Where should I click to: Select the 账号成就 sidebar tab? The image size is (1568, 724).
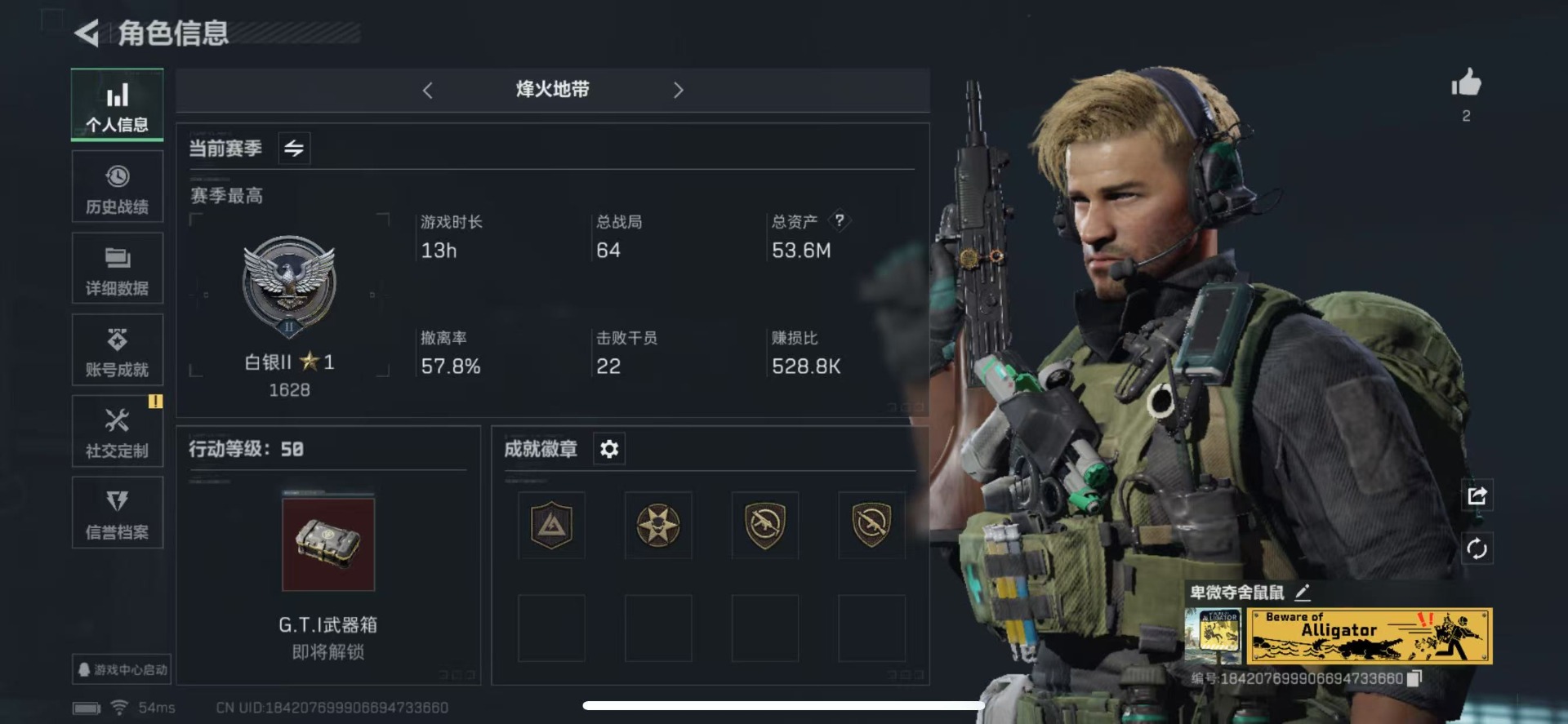coord(118,350)
